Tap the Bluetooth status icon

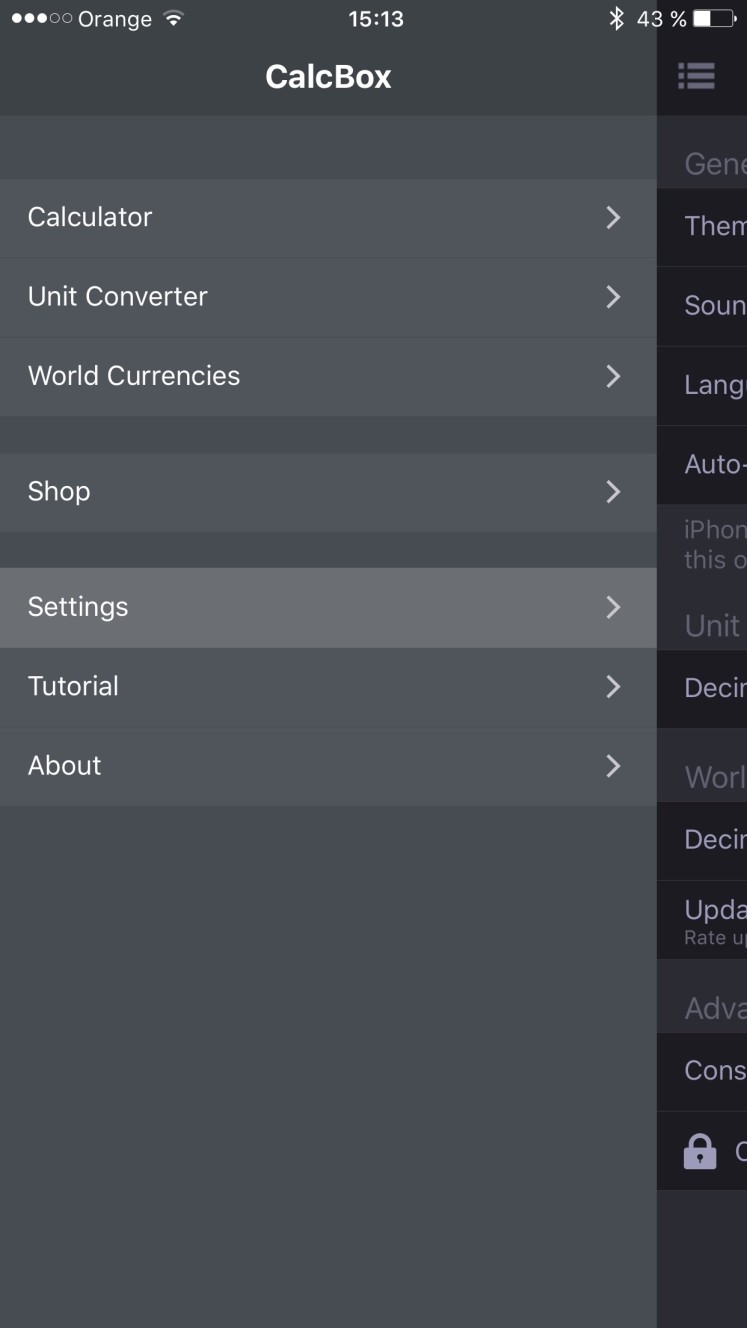pos(617,18)
